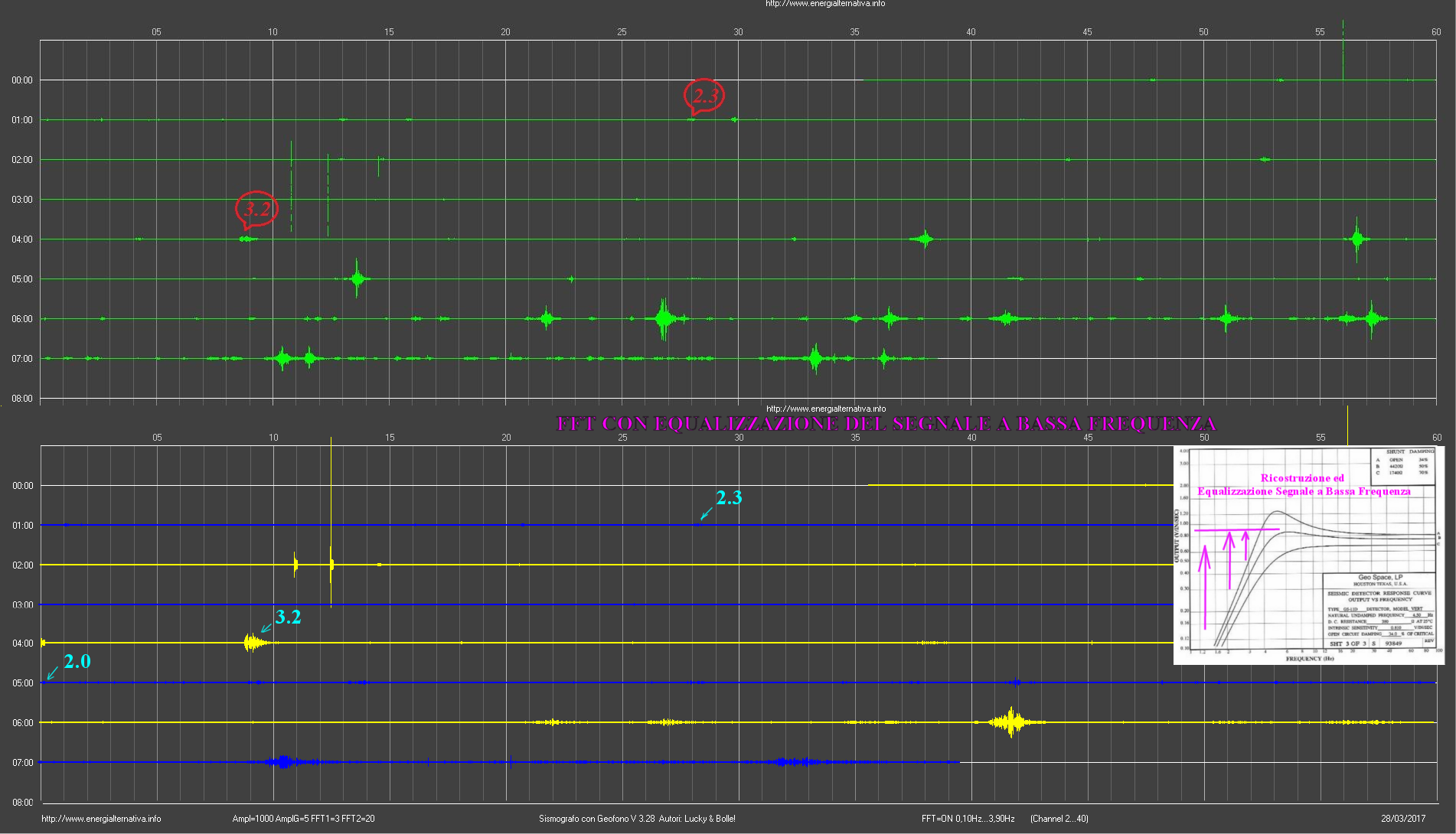The image size is (1456, 834).
Task: Select the 02:00 hour label of the lower FFT chart
Action: 23,565
